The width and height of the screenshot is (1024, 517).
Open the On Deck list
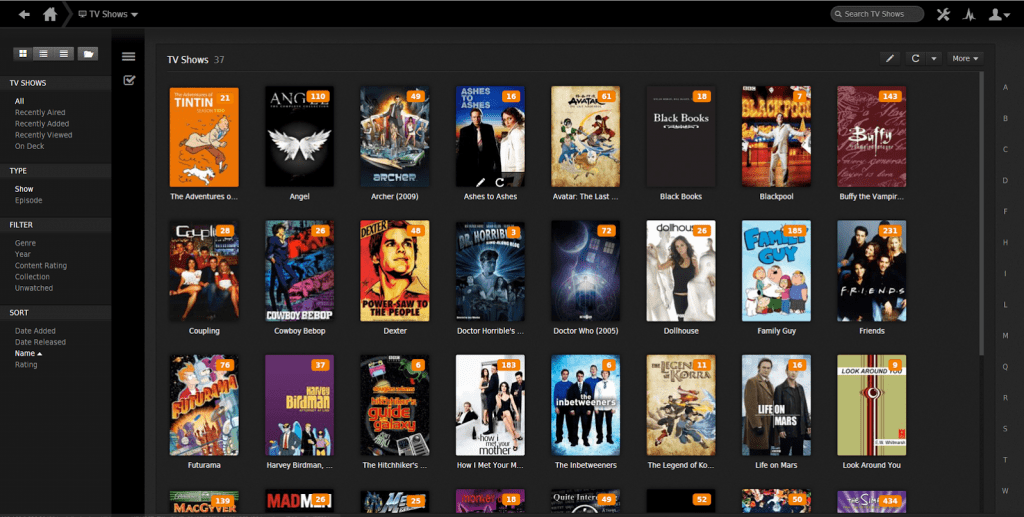[x=29, y=146]
